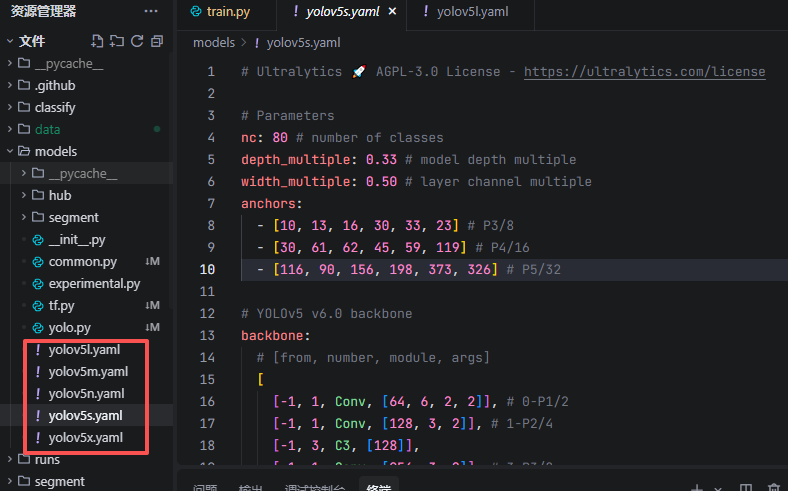
Task: Click the open folder icon beside models
Action: click(24, 151)
